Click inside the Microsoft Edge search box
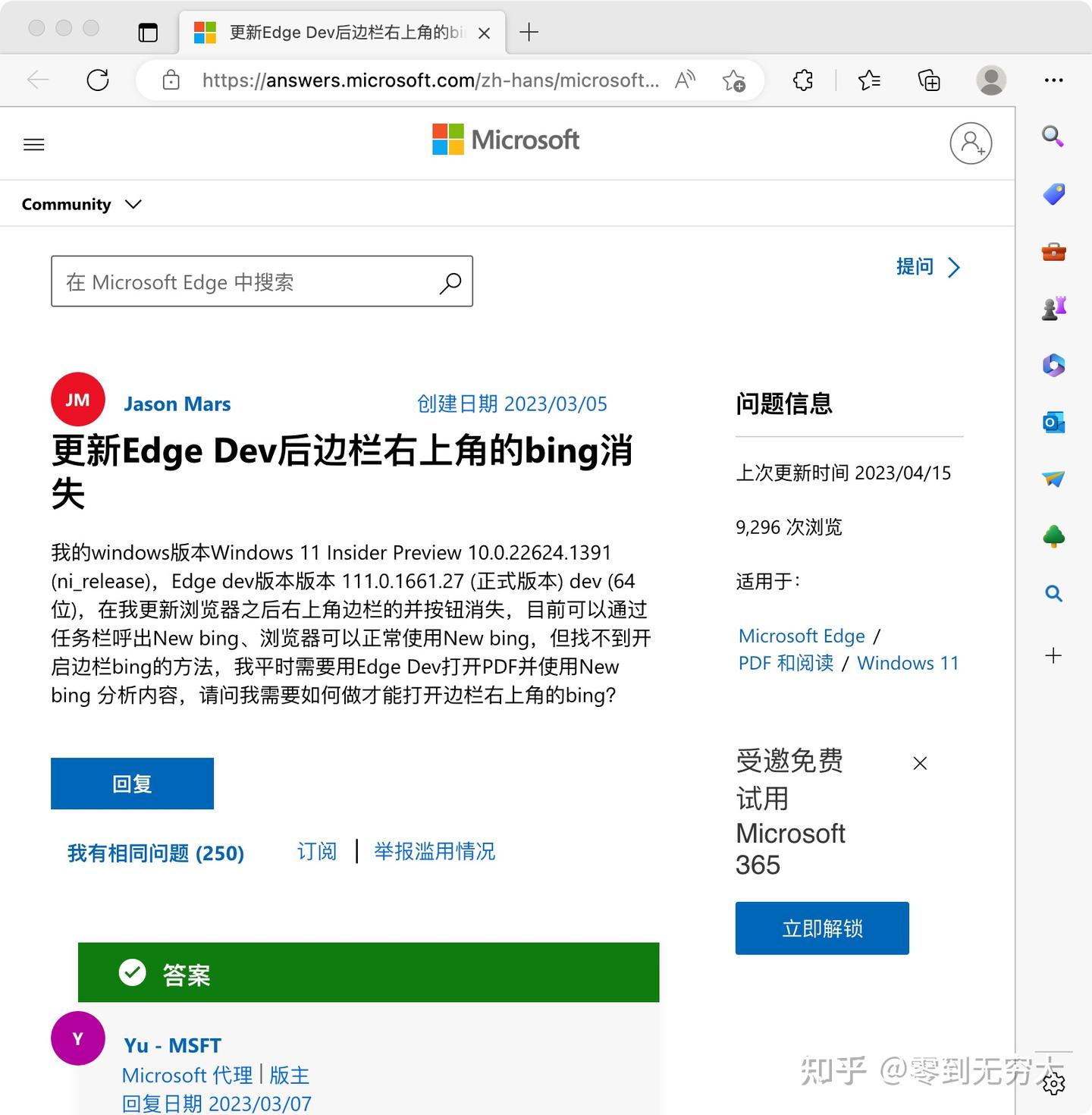The image size is (1092, 1115). pos(243,281)
